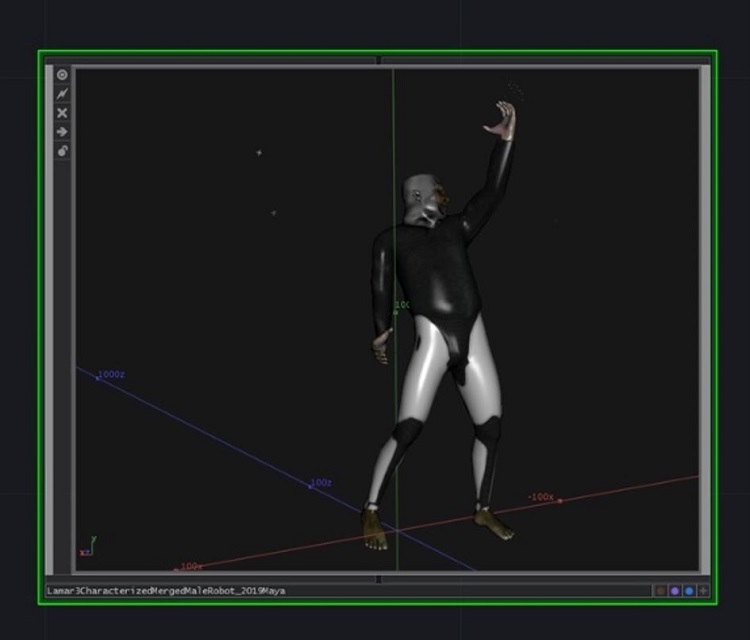Screen dimensions: 750x640
Task: Click the robot character's head
Action: click(x=420, y=198)
